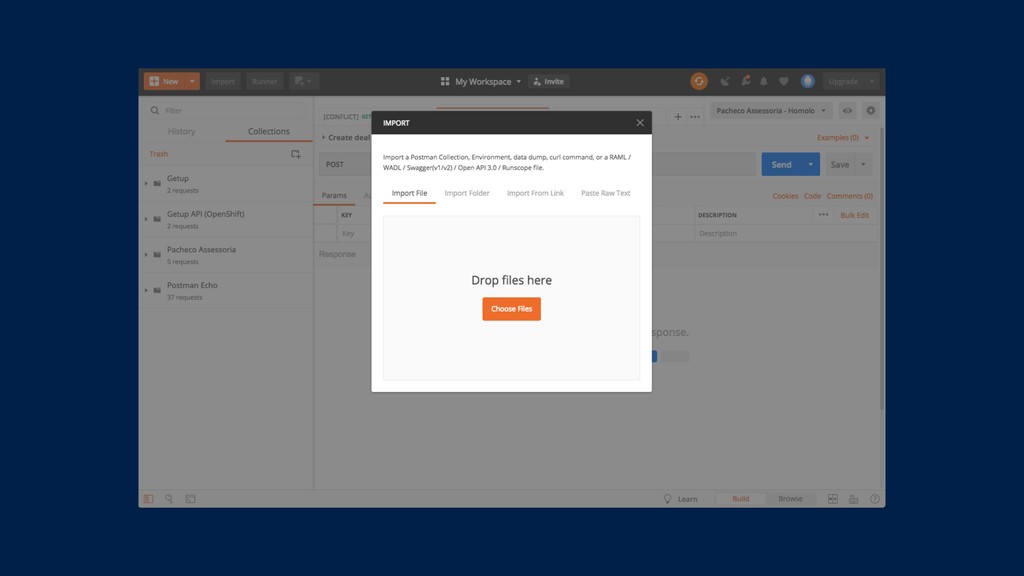
Task: Open the Cookies link
Action: 785,196
